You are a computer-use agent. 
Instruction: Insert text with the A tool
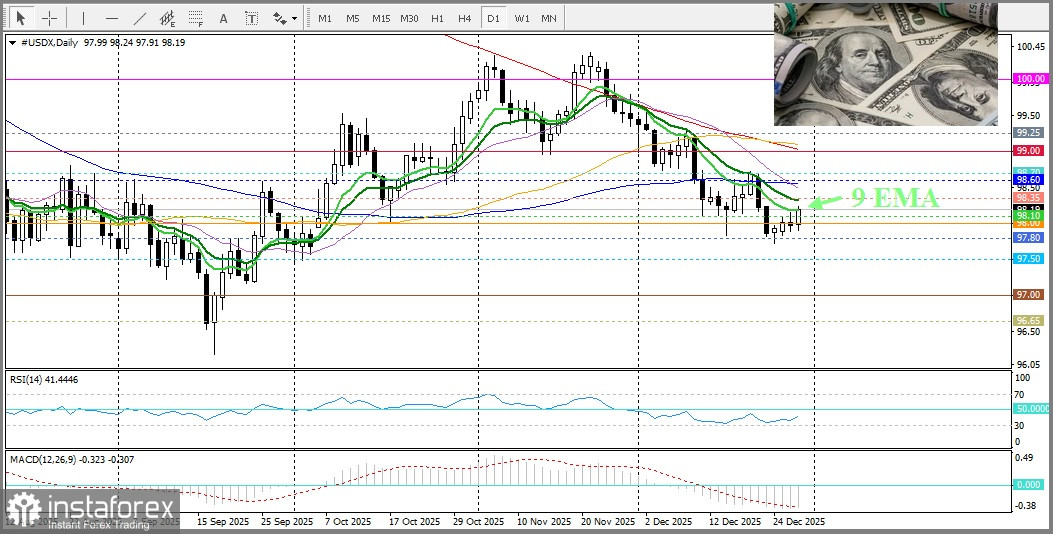(x=223, y=18)
